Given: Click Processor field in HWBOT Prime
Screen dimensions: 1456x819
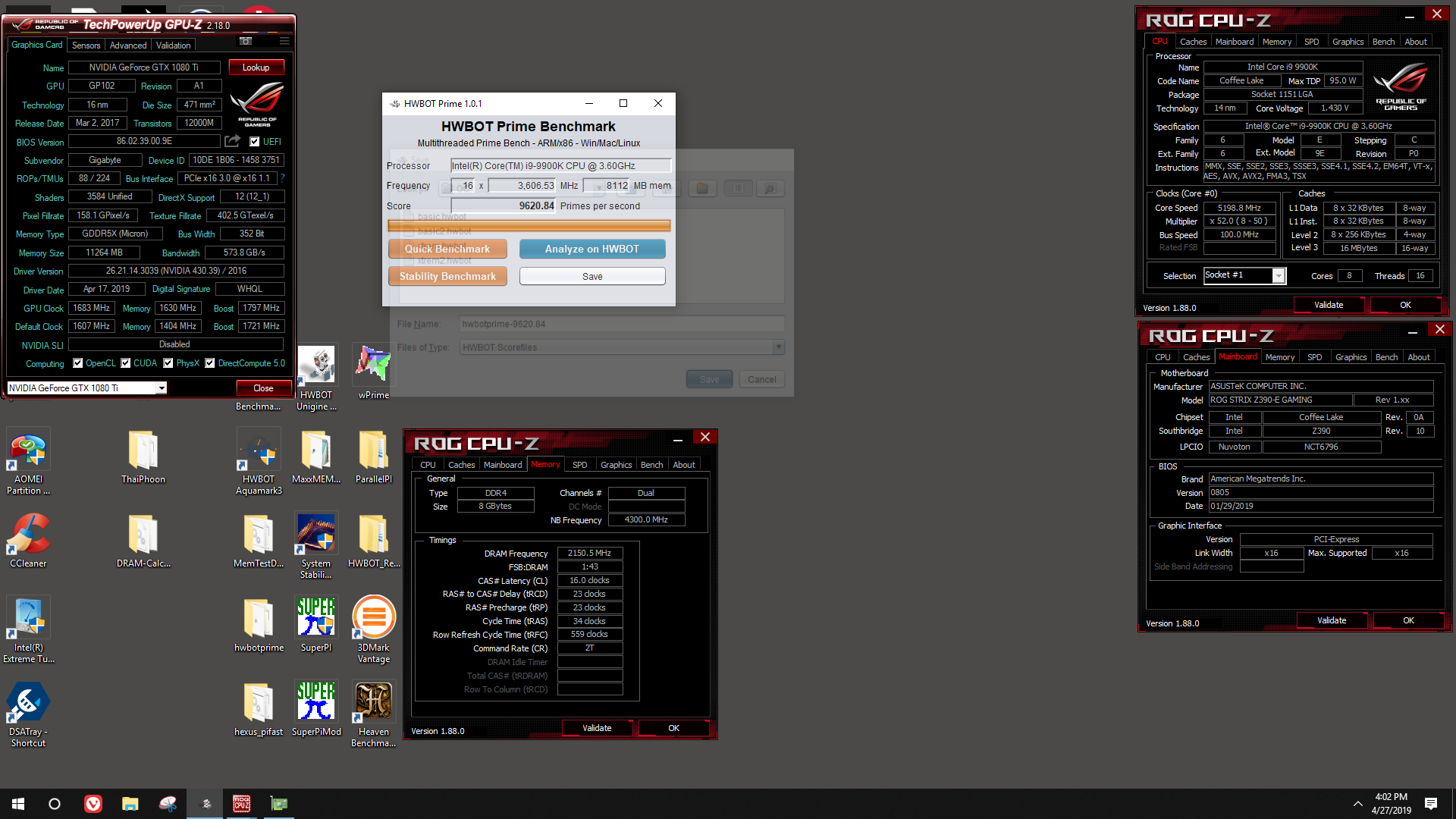Looking at the screenshot, I should pos(560,165).
